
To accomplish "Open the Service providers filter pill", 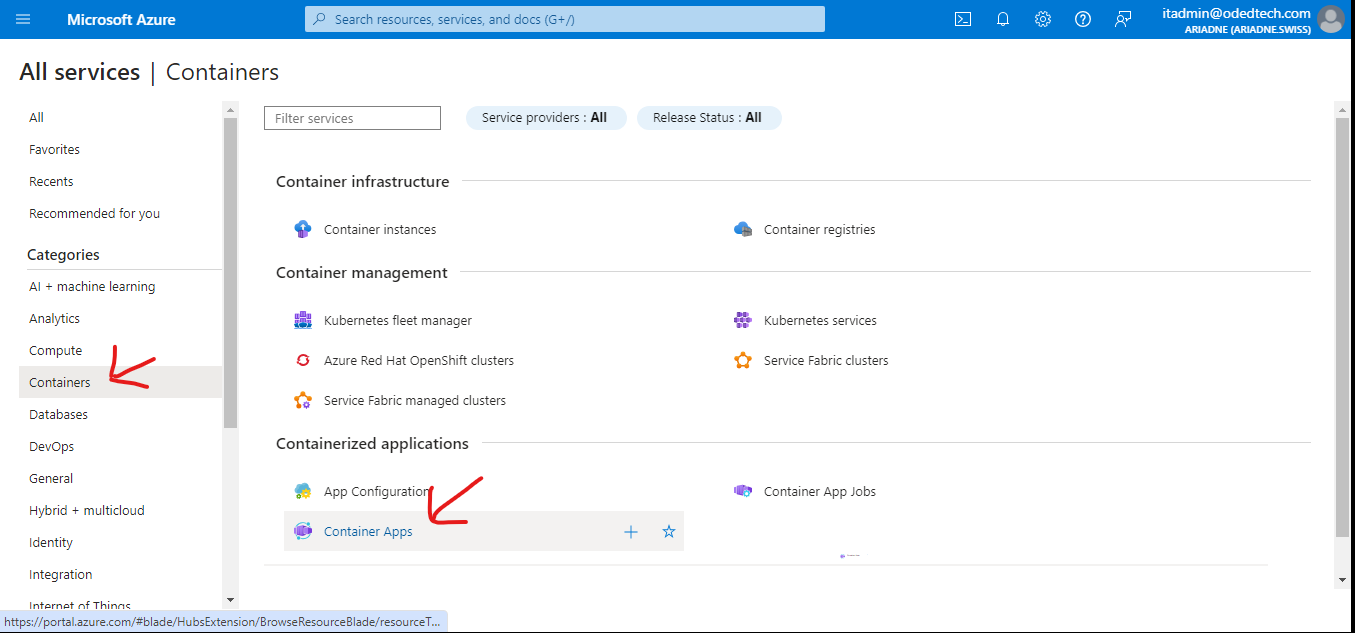I will coord(545,118).
